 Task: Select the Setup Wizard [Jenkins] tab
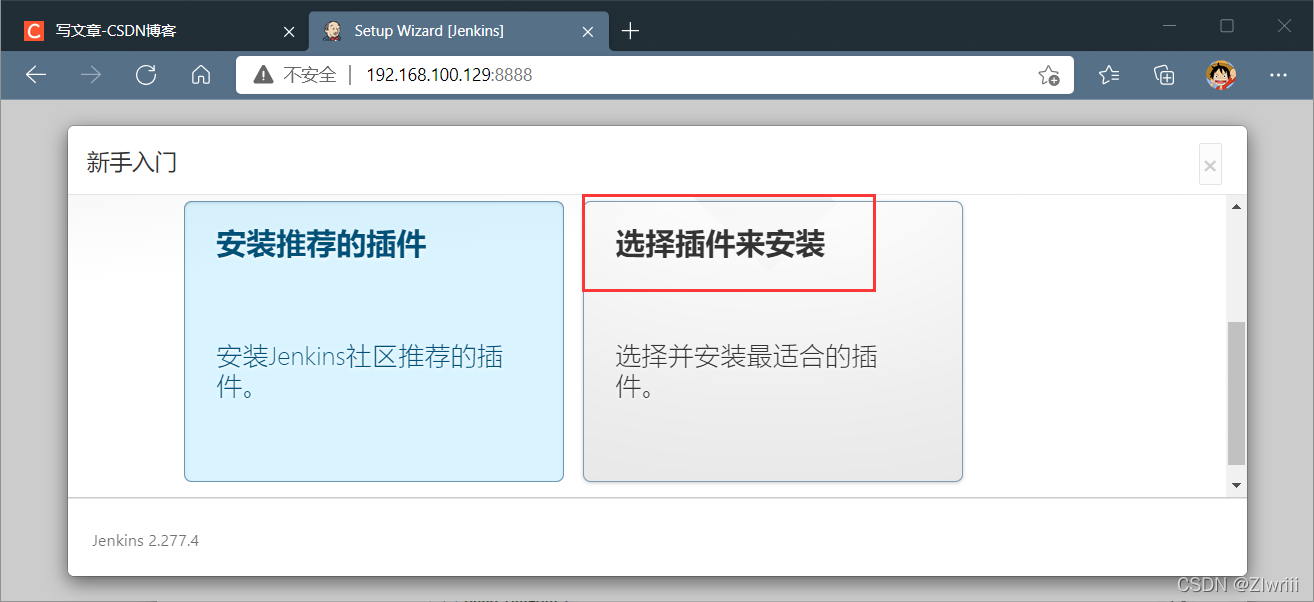(459, 31)
